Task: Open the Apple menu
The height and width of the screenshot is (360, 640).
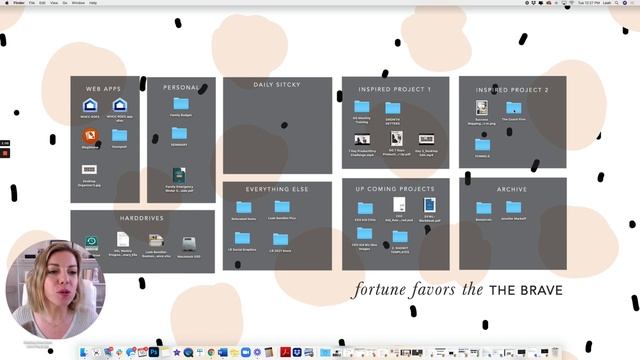Action: (x=7, y=2)
